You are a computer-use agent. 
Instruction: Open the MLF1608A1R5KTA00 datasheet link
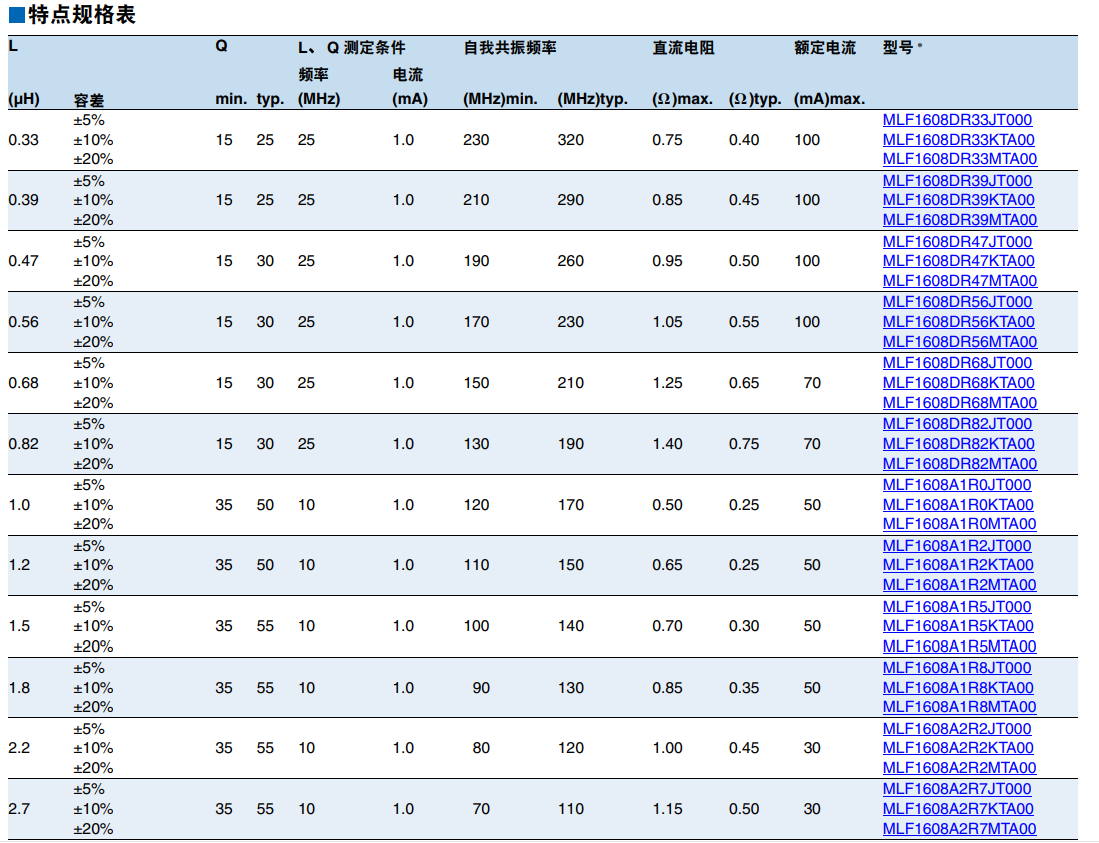tap(957, 626)
